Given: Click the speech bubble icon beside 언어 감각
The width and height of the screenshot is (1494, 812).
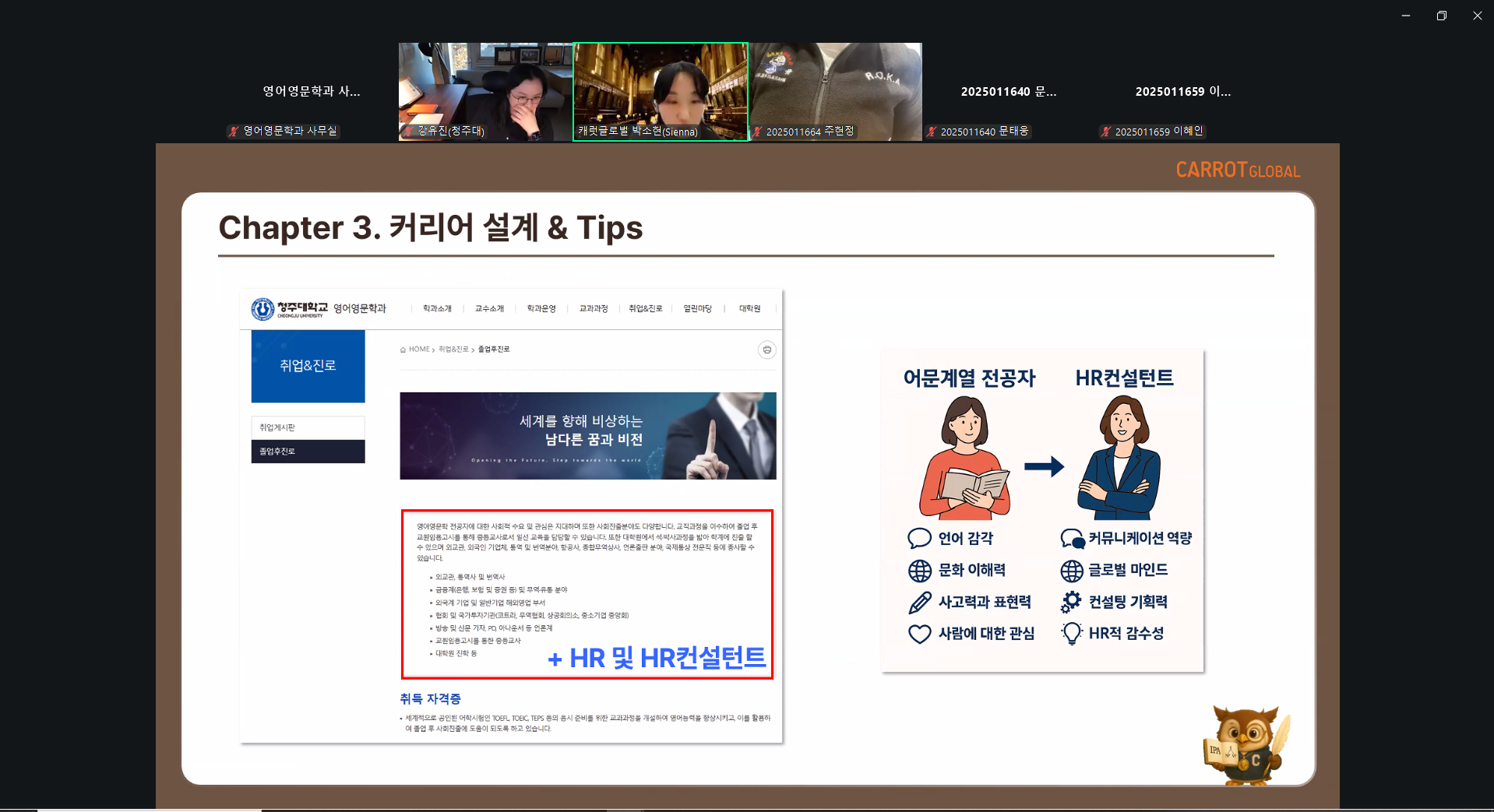Looking at the screenshot, I should click(x=919, y=538).
